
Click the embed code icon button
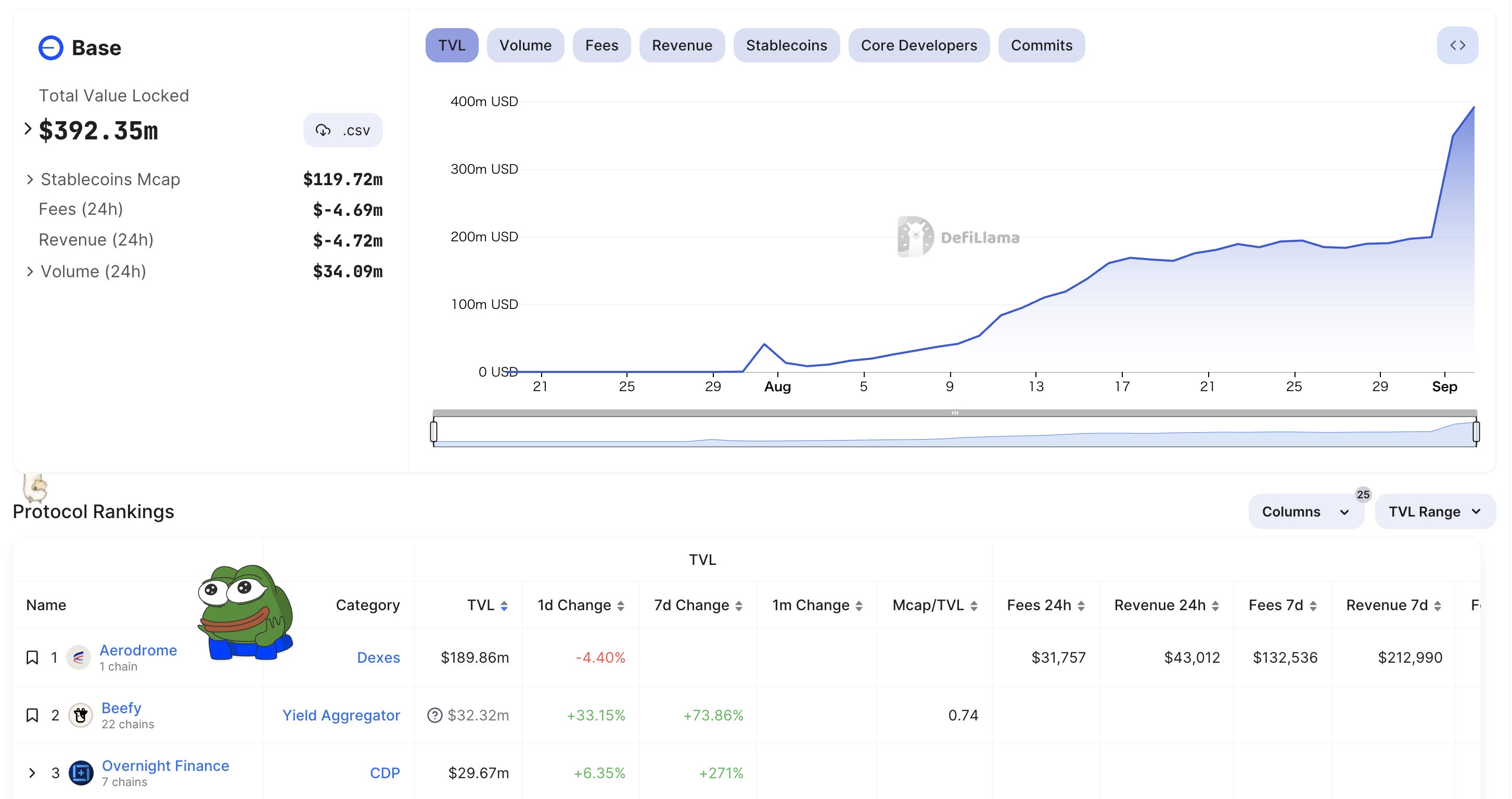tap(1457, 45)
